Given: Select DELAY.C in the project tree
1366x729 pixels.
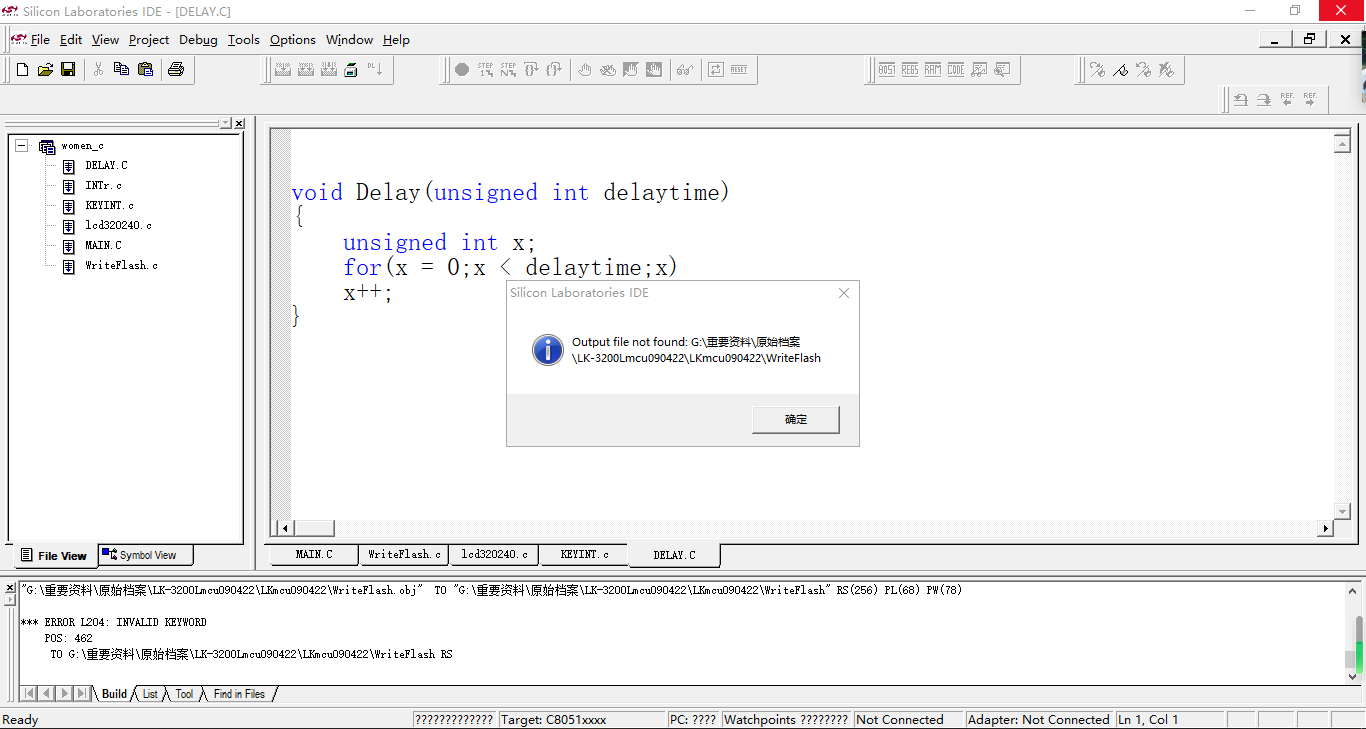Looking at the screenshot, I should 106,165.
